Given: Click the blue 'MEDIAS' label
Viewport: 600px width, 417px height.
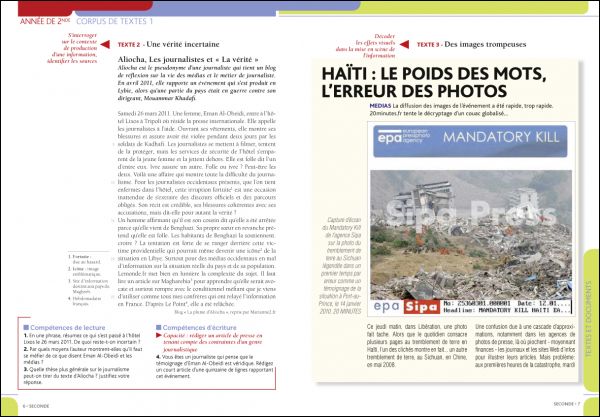Looking at the screenshot, I should click(380, 106).
